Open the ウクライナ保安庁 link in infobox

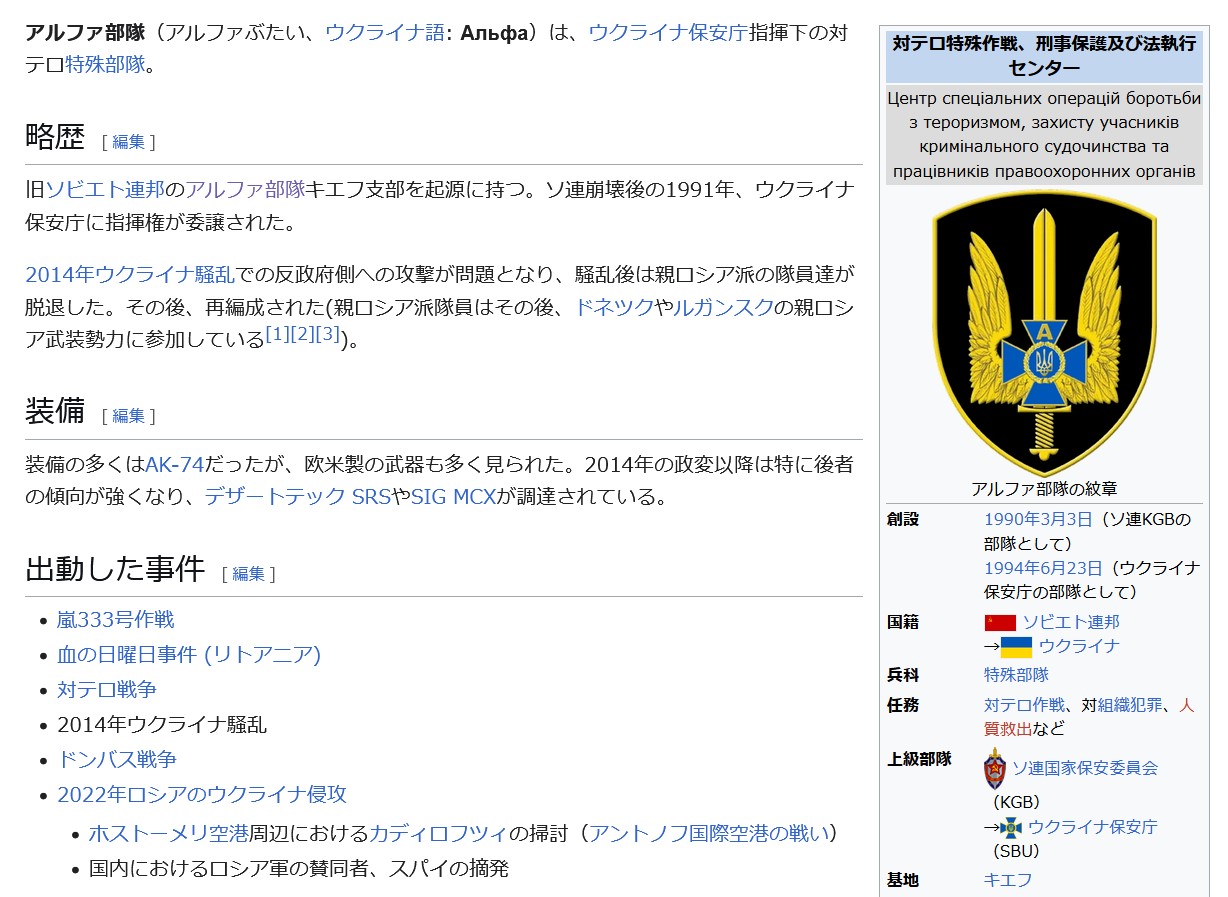click(1093, 827)
